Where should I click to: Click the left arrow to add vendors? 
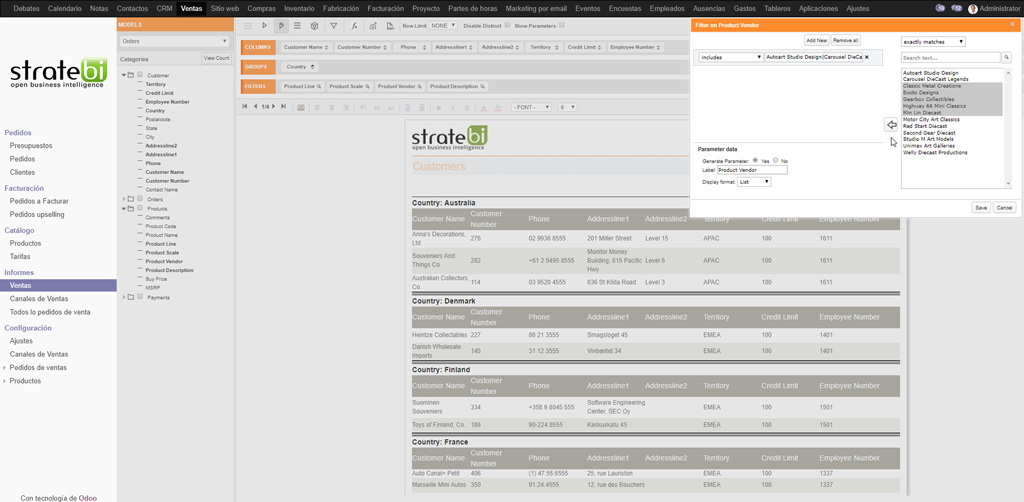click(890, 125)
